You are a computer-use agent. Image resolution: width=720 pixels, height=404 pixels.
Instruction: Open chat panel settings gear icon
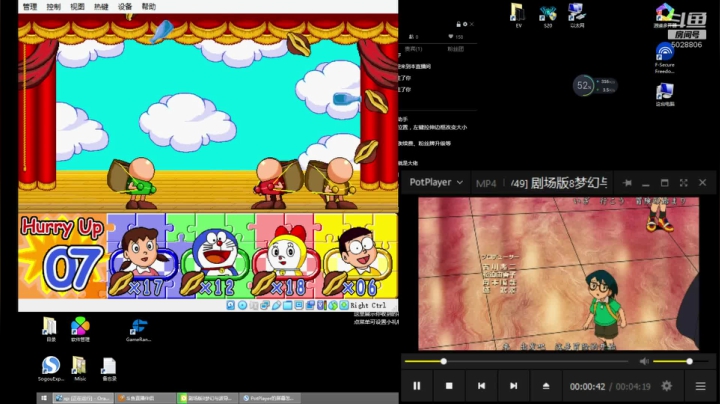(x=465, y=24)
